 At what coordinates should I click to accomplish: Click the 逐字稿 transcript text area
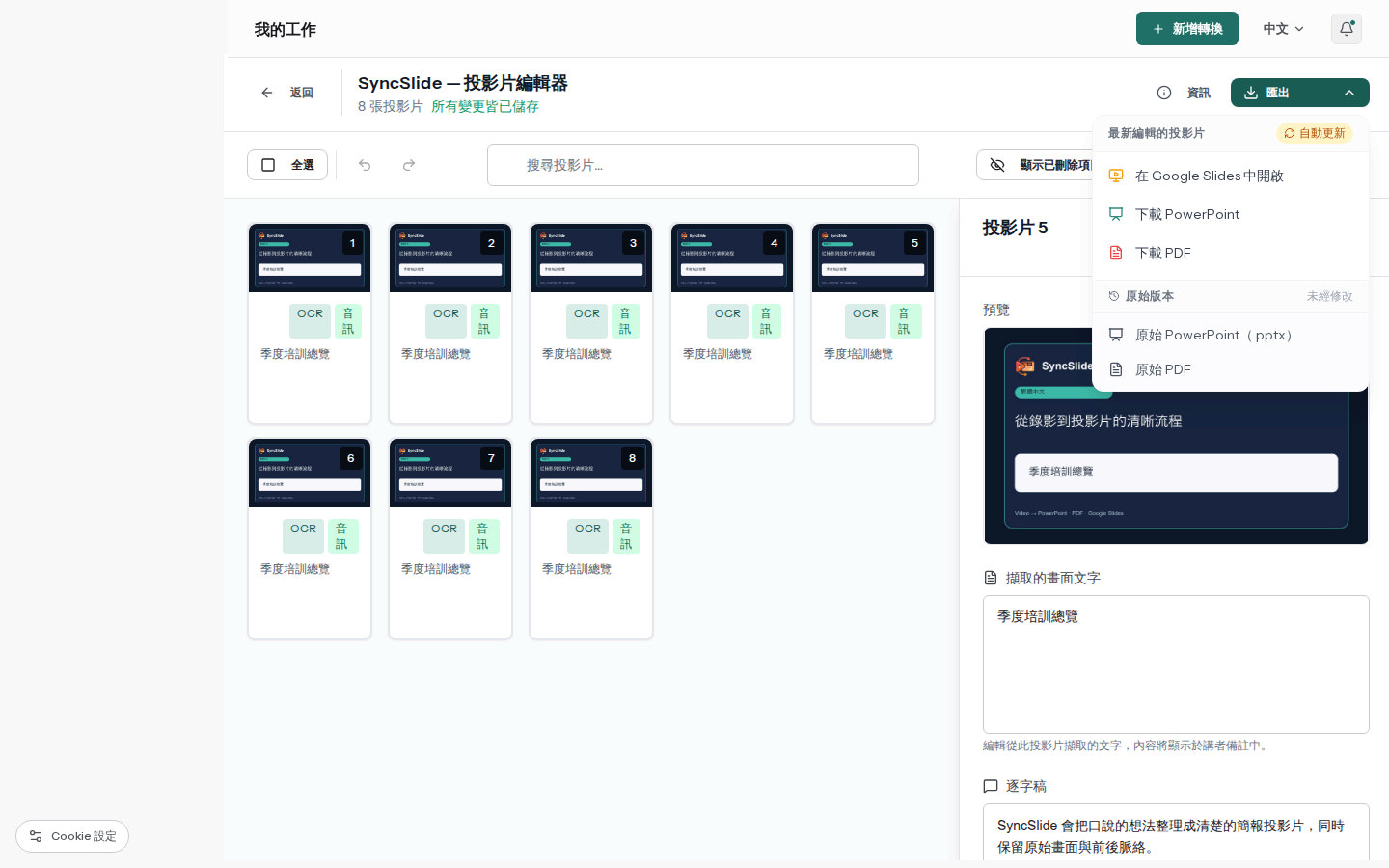click(1176, 832)
